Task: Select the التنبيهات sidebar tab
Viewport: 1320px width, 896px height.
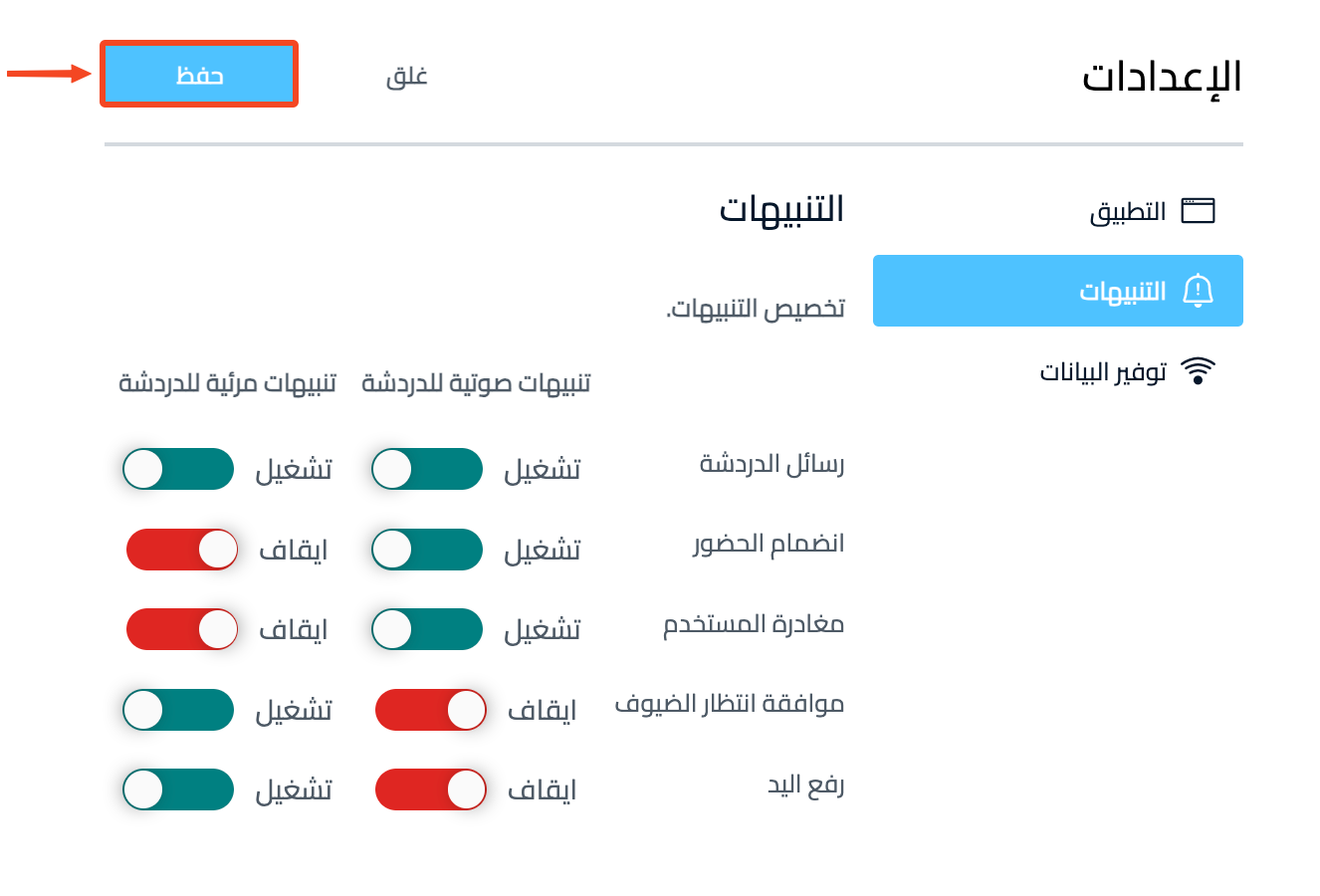Action: coord(1058,291)
